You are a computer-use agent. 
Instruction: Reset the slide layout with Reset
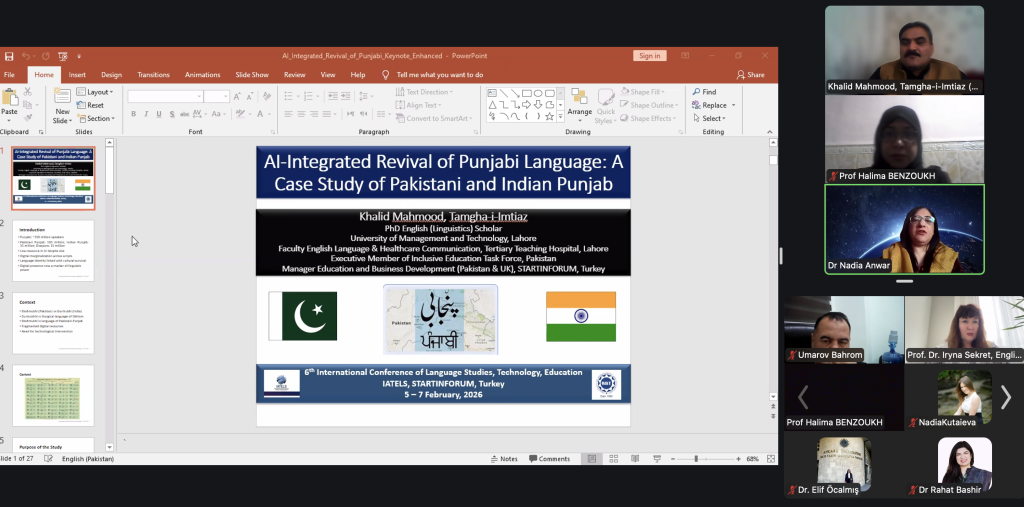point(90,105)
